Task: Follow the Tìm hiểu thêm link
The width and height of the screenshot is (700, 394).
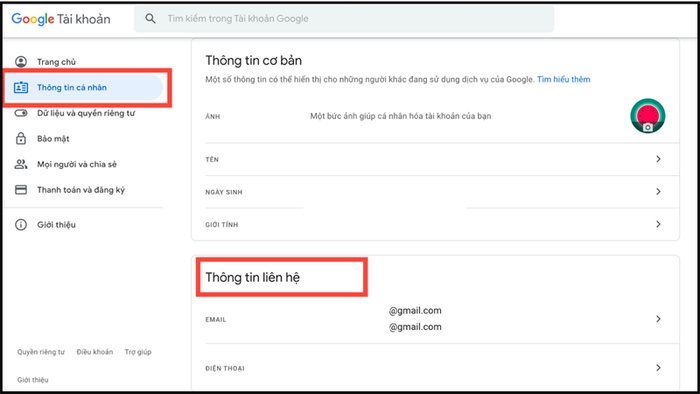Action: click(563, 79)
